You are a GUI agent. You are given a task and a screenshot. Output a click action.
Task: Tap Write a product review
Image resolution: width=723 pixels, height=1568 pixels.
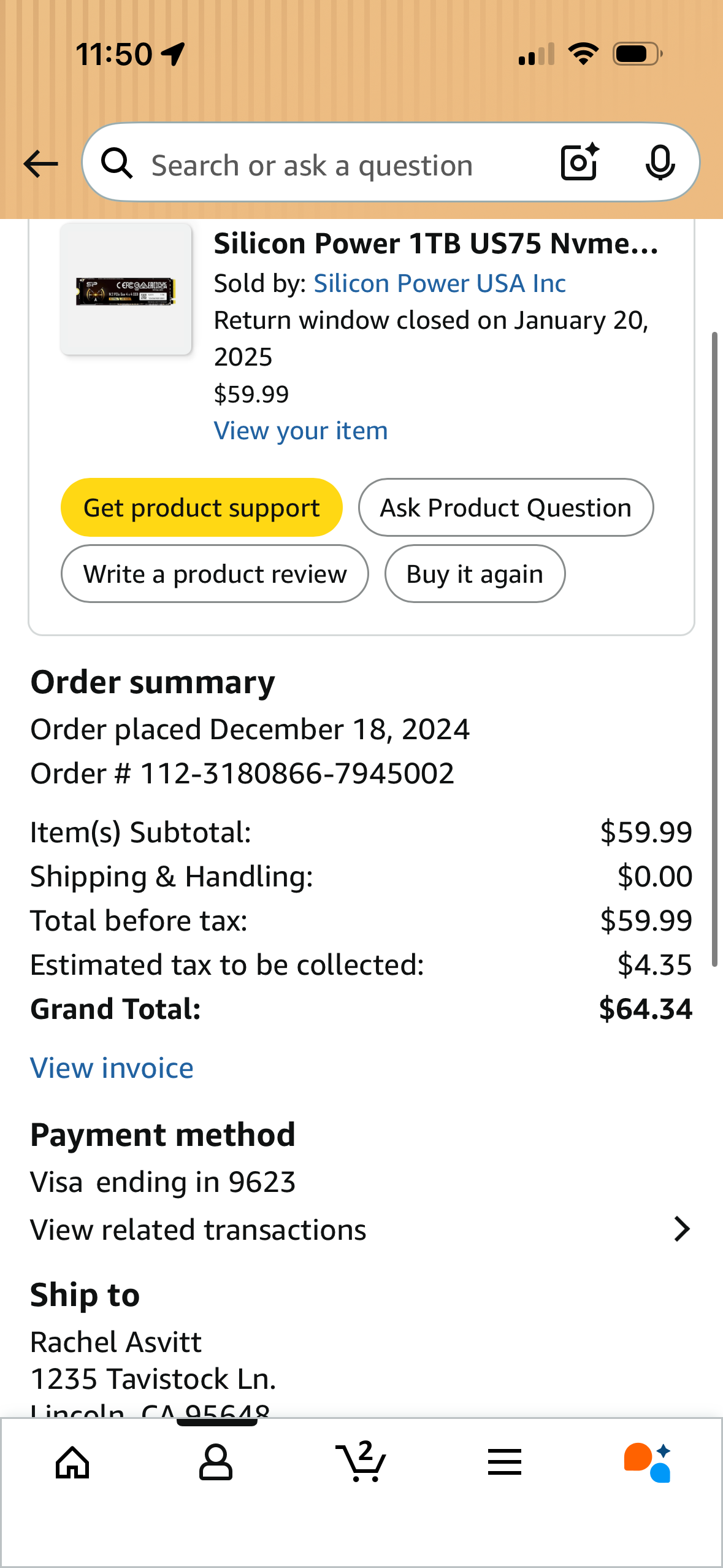tap(215, 574)
